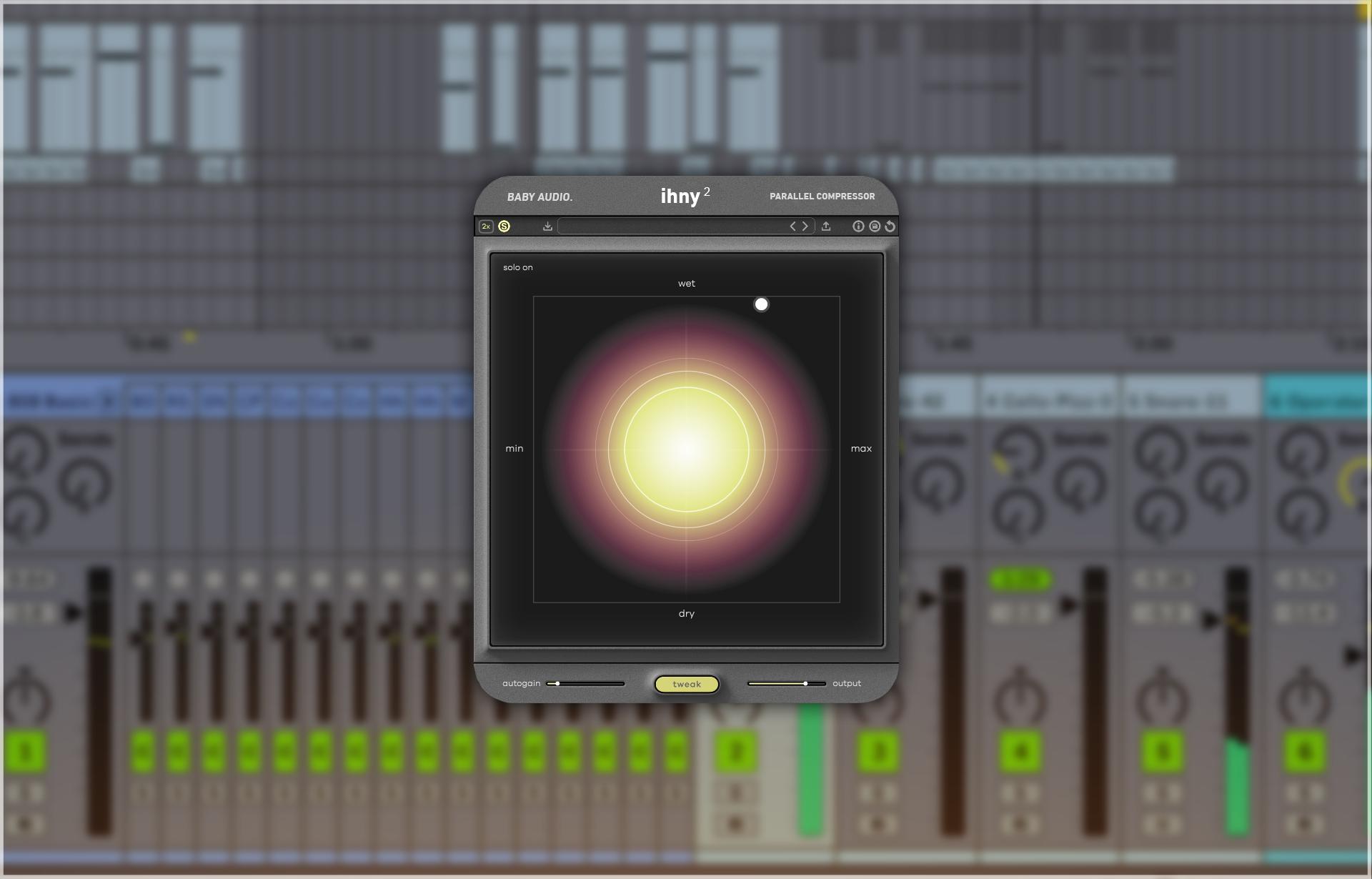Open the info icon

tap(858, 227)
